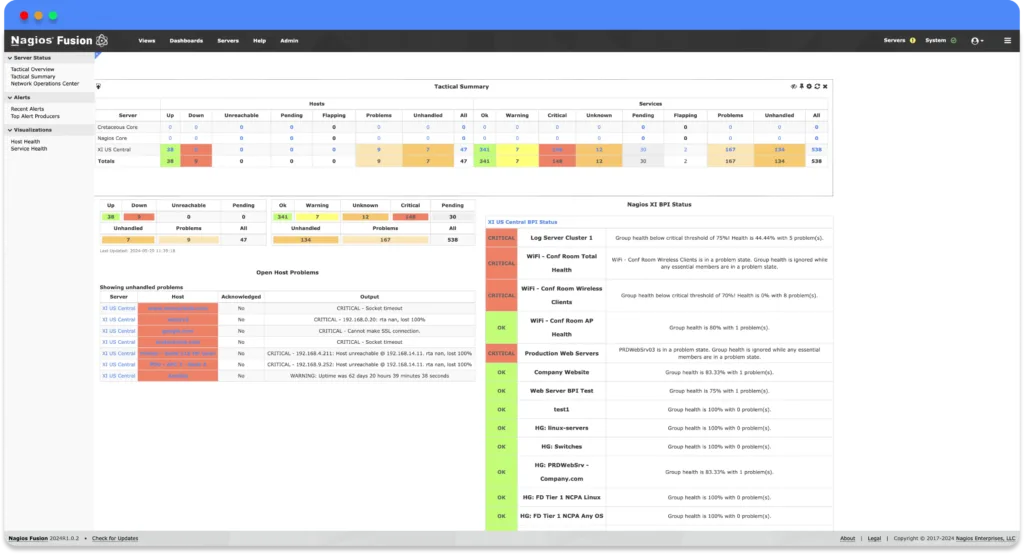Open the About footer link
The height and width of the screenshot is (554, 1024).
coord(847,538)
